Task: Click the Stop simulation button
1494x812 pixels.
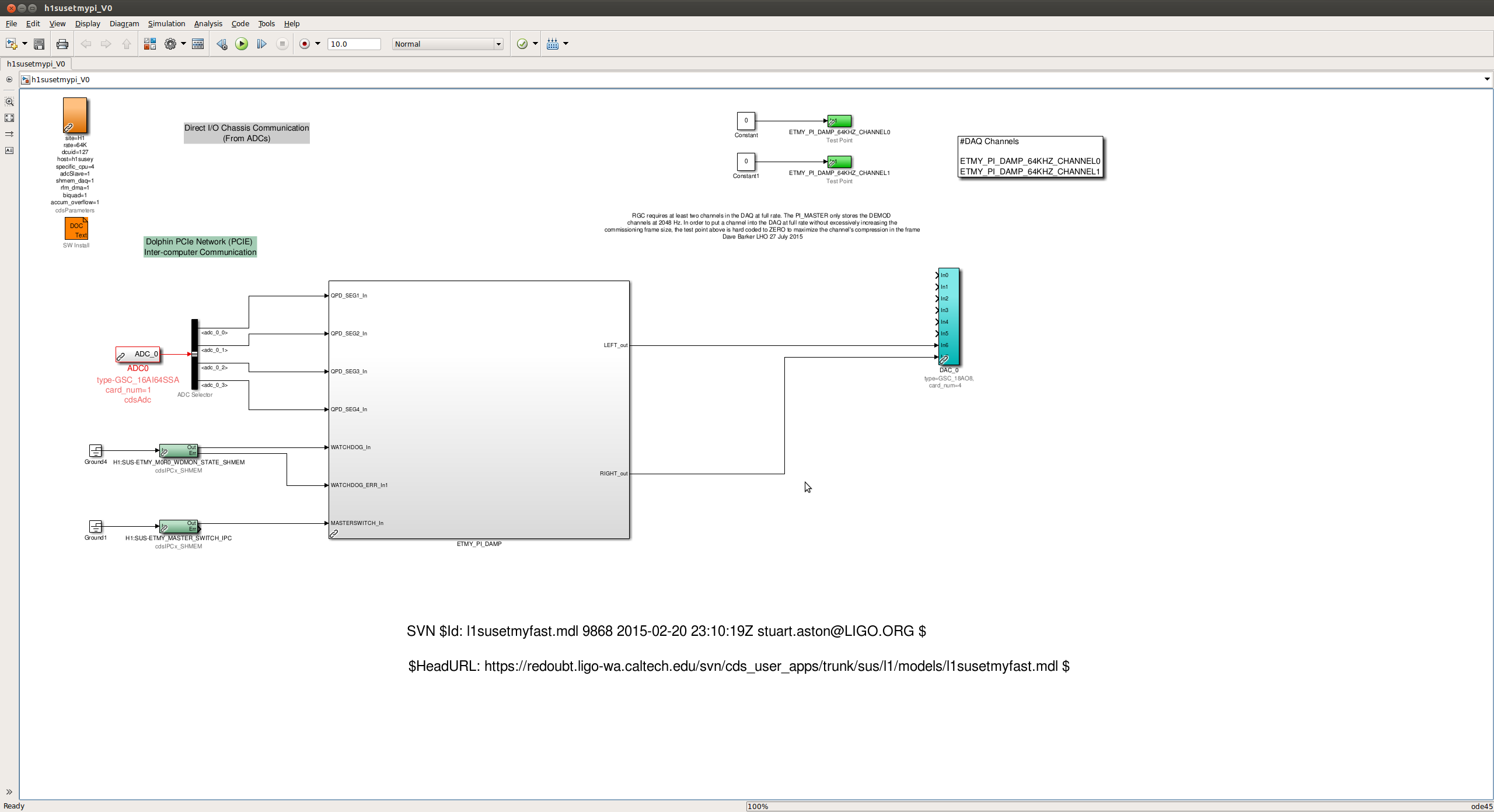Action: pos(282,44)
